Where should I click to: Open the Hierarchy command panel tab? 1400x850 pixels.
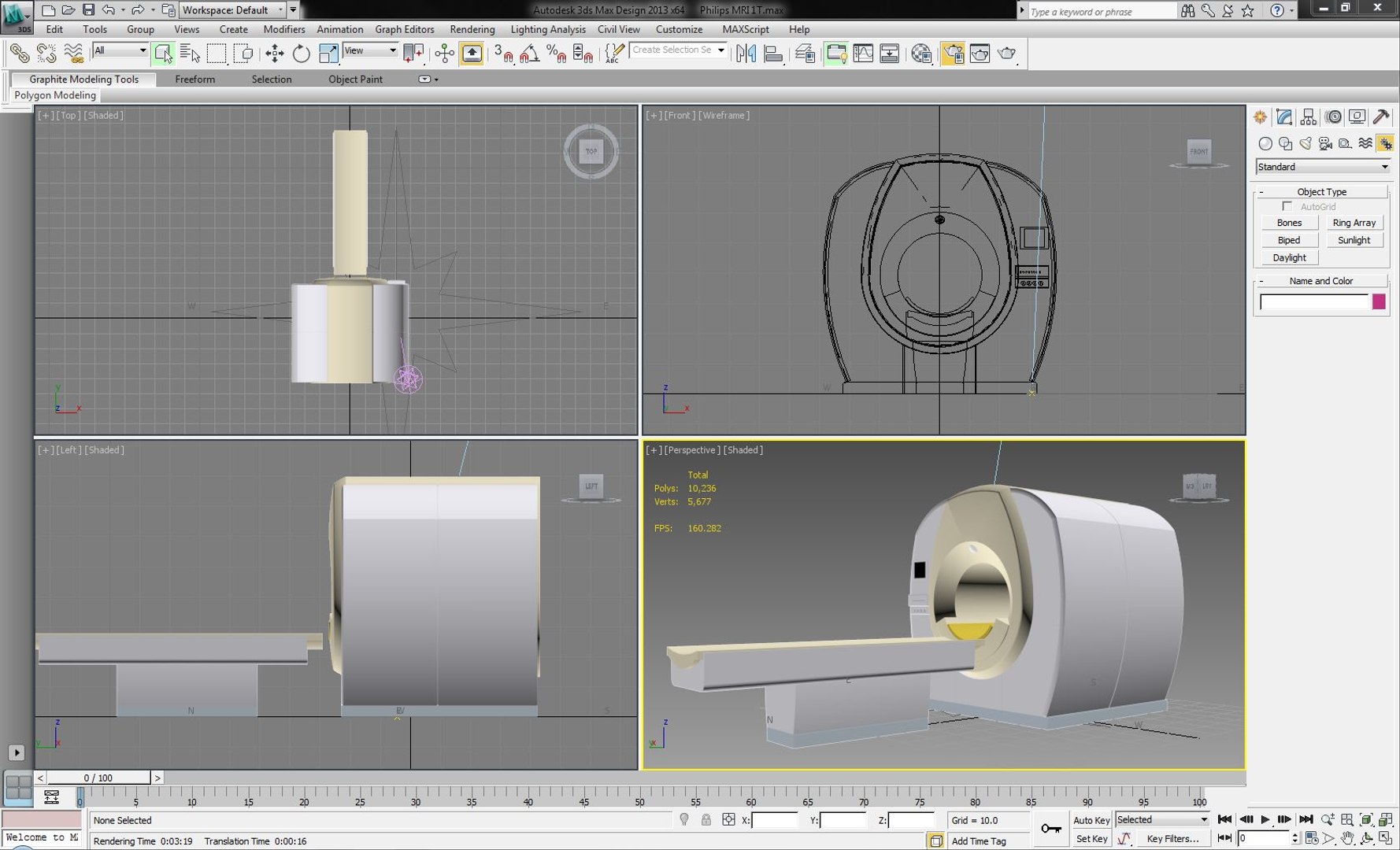pyautogui.click(x=1309, y=117)
